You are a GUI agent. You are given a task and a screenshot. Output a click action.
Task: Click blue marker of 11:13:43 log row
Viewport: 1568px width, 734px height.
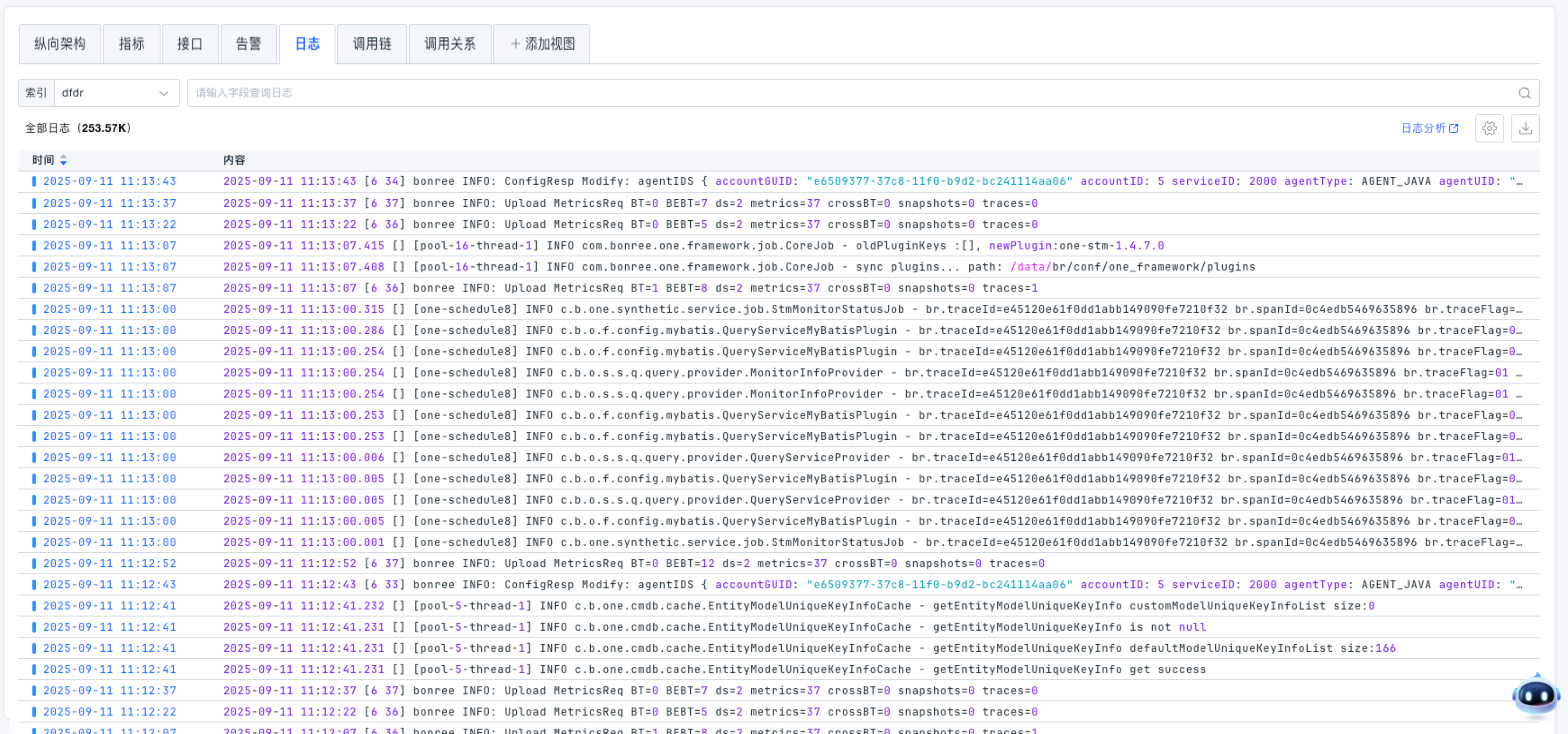pos(34,182)
